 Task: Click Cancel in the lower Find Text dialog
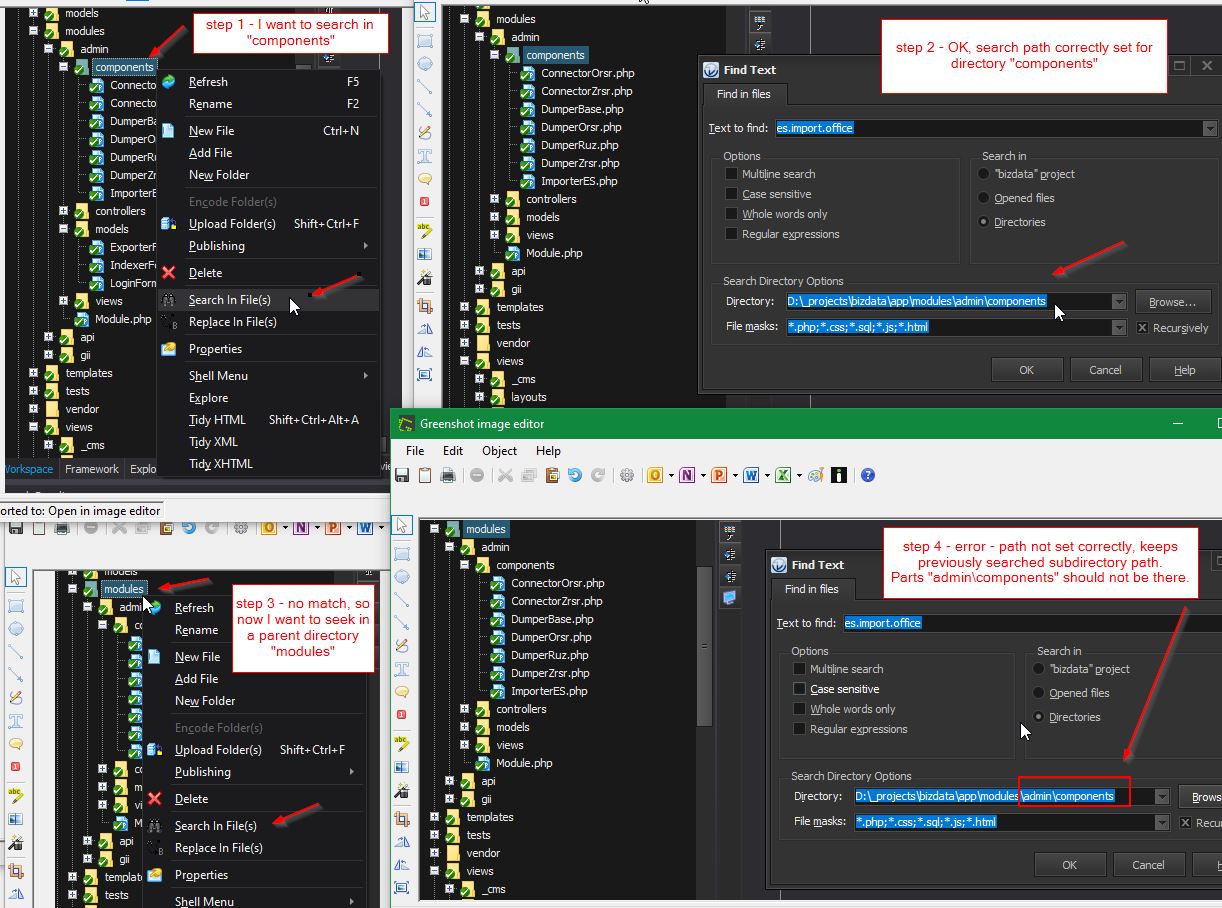click(1148, 865)
